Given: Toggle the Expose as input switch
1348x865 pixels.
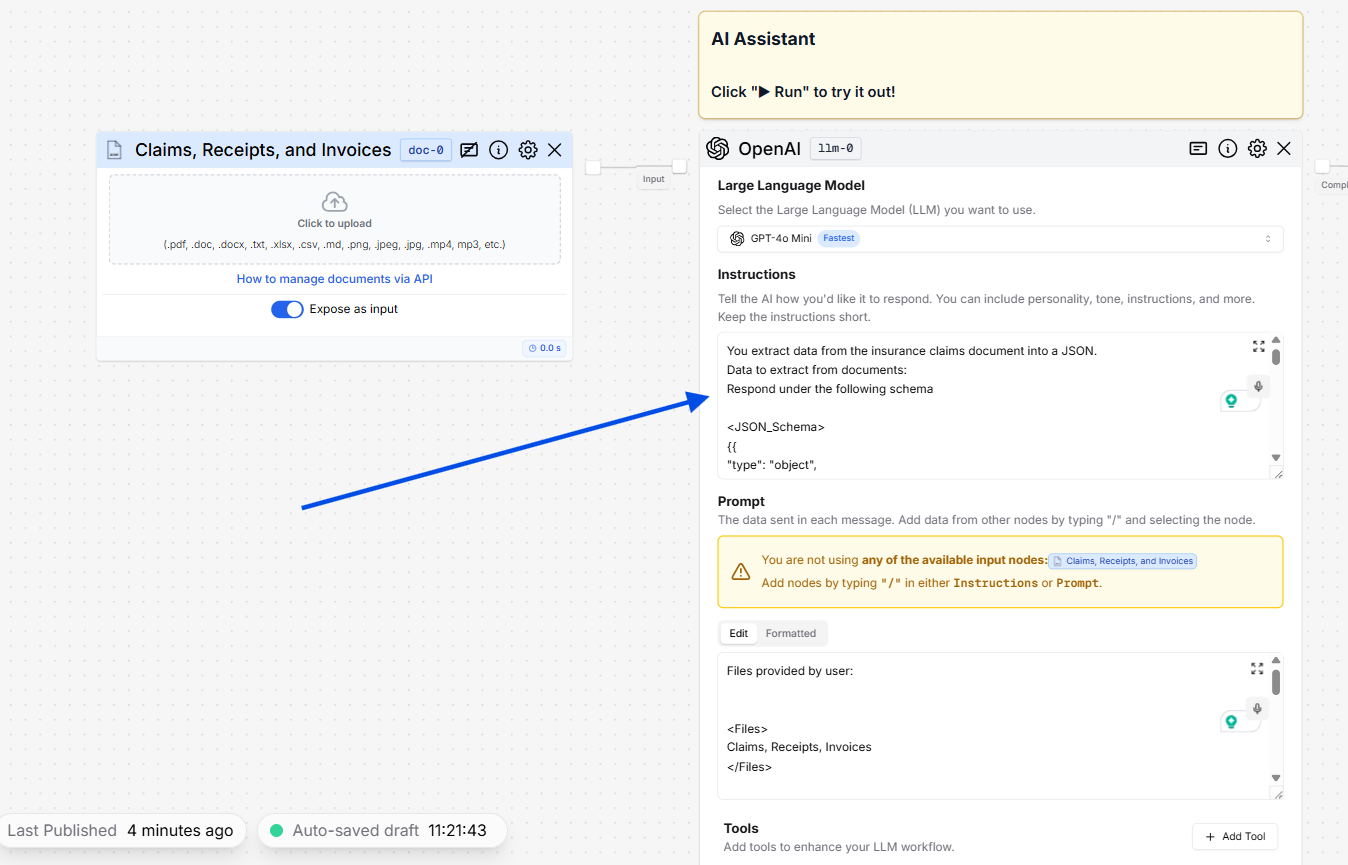Looking at the screenshot, I should [x=287, y=309].
